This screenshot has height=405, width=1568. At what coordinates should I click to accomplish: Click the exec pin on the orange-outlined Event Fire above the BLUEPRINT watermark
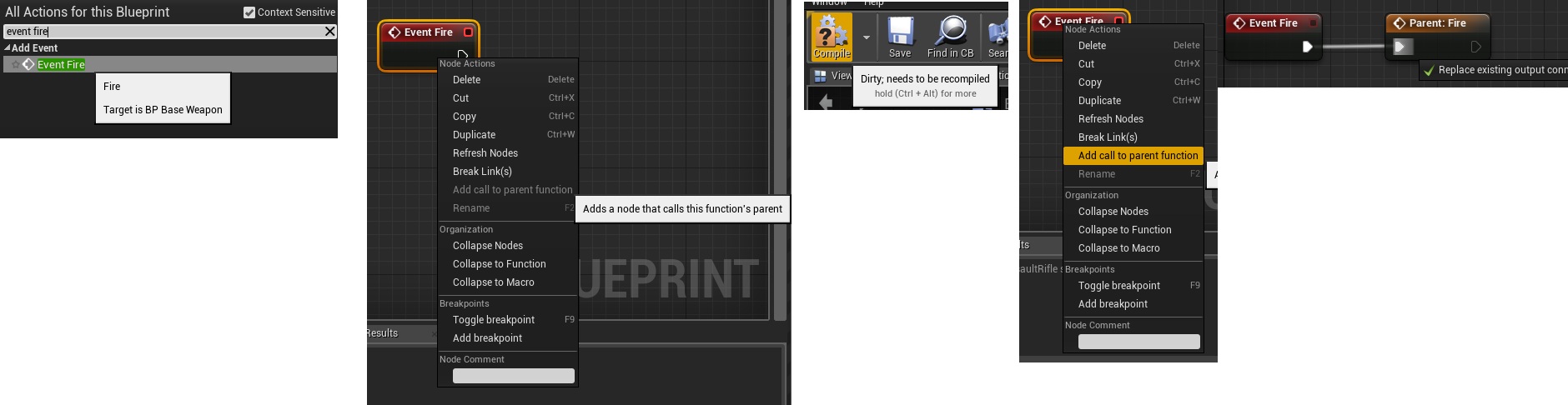pyautogui.click(x=463, y=55)
